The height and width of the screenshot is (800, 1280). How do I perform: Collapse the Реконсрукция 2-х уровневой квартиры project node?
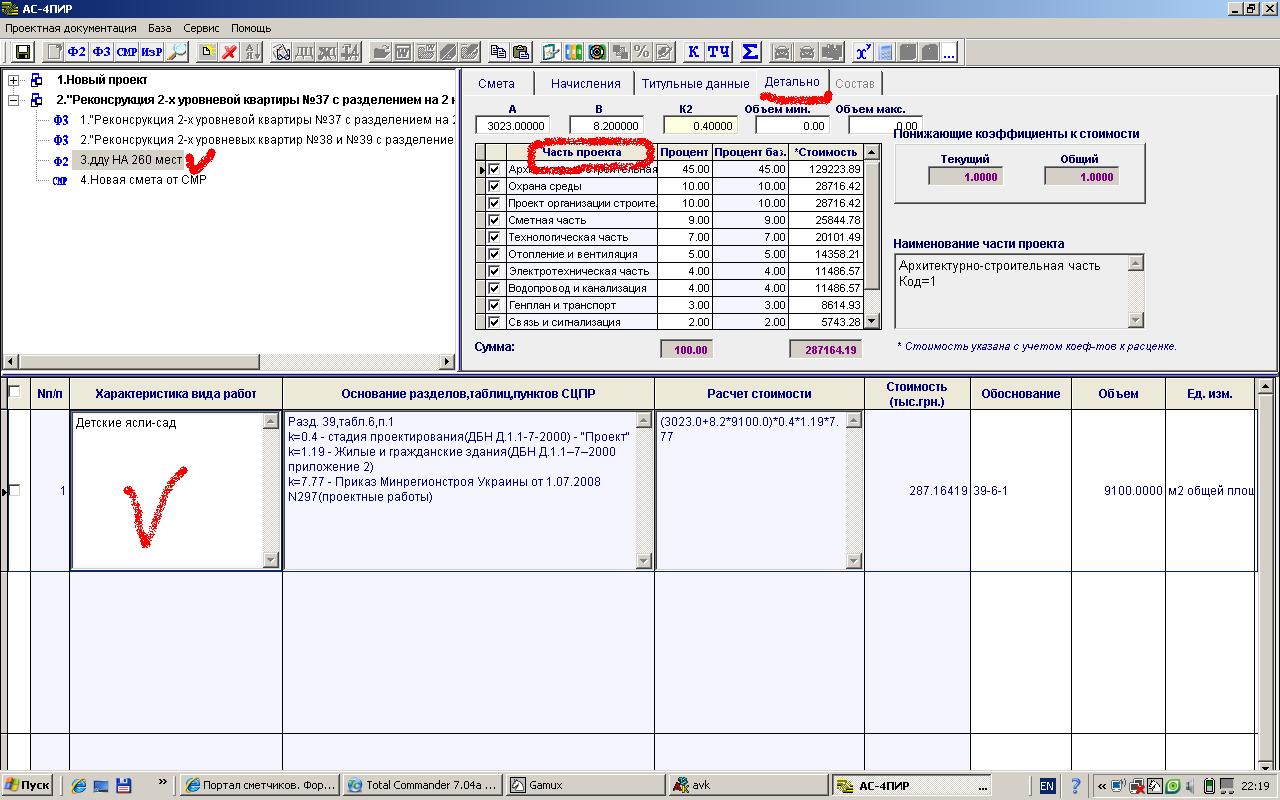13,100
